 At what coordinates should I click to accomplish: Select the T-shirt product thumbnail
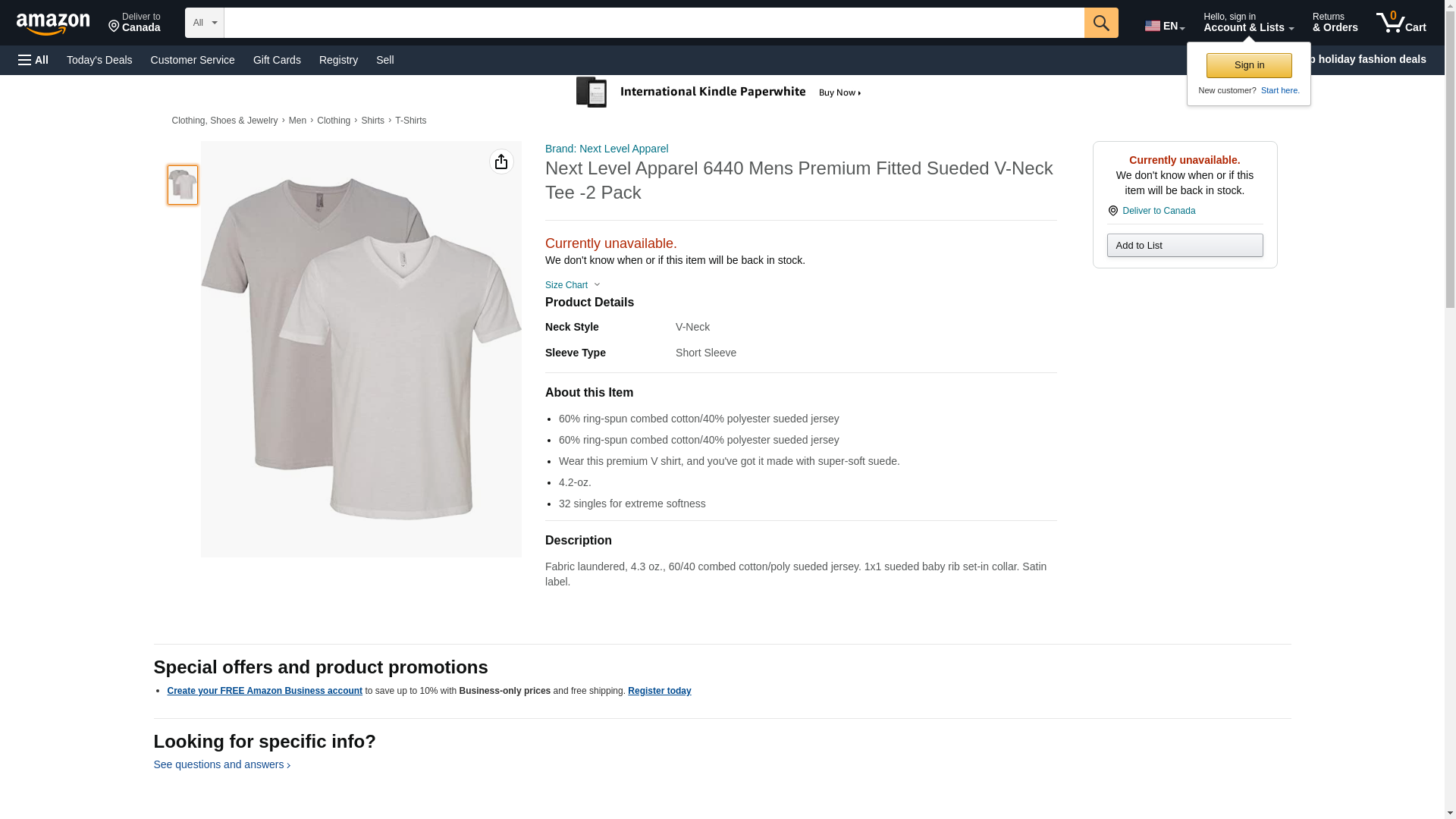[183, 185]
